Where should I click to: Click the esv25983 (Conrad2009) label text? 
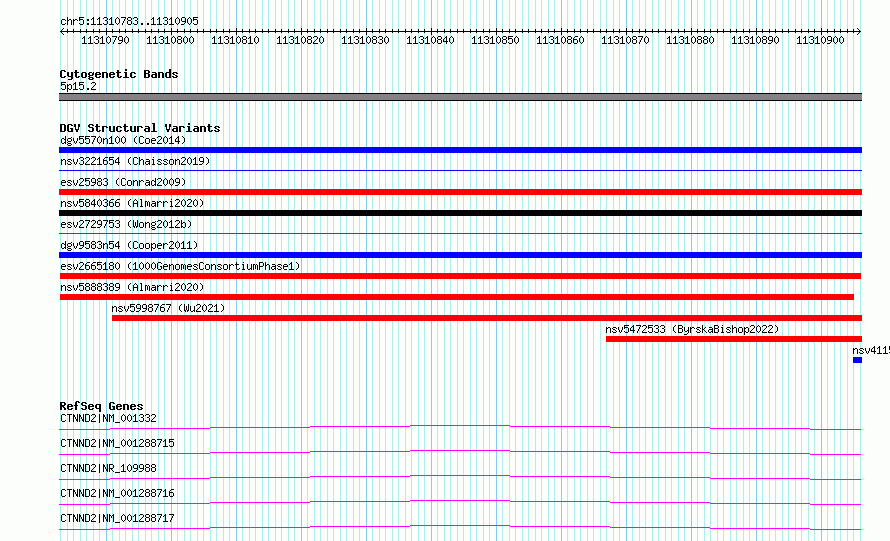tap(123, 182)
